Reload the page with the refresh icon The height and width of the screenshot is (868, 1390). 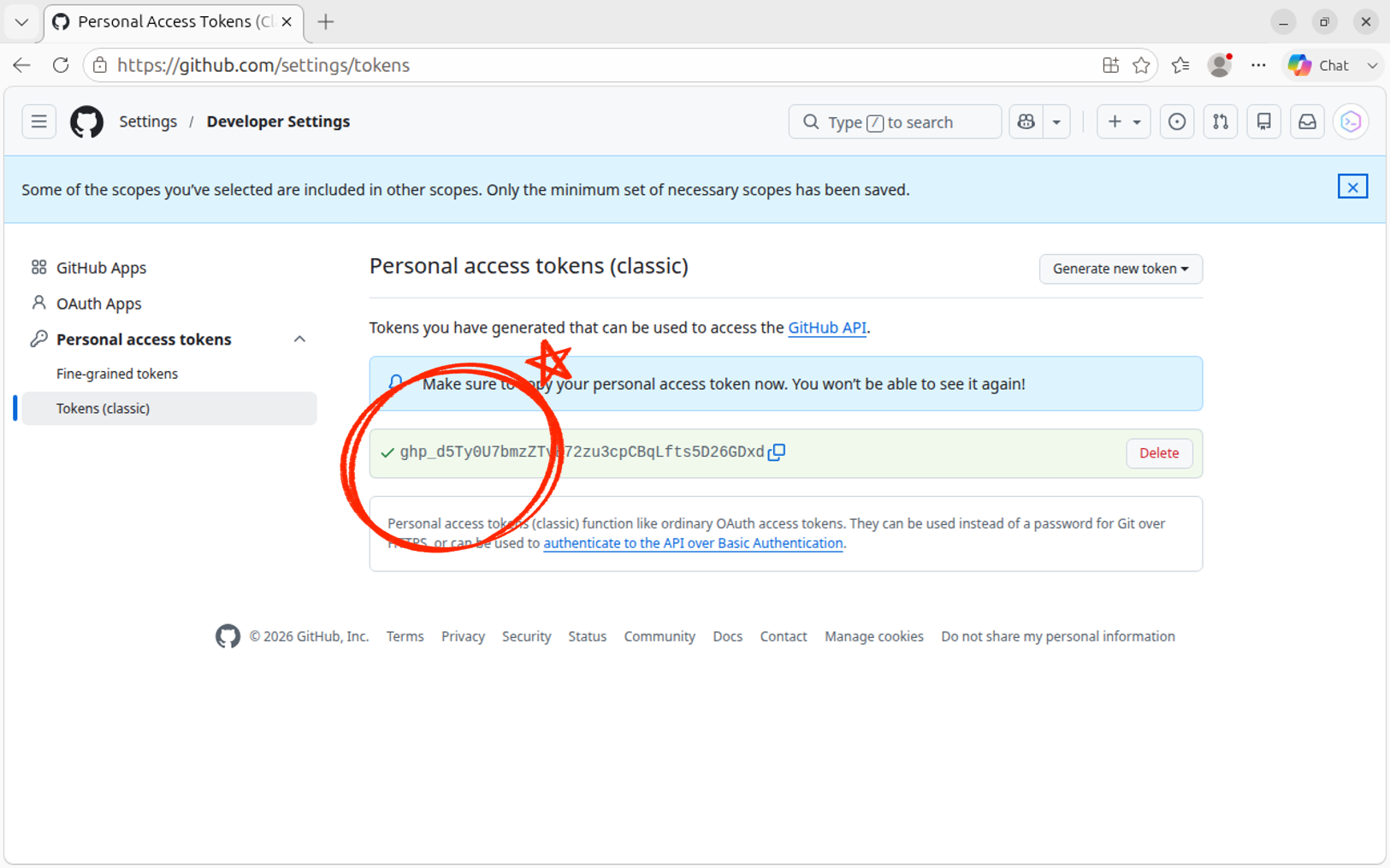pyautogui.click(x=61, y=65)
